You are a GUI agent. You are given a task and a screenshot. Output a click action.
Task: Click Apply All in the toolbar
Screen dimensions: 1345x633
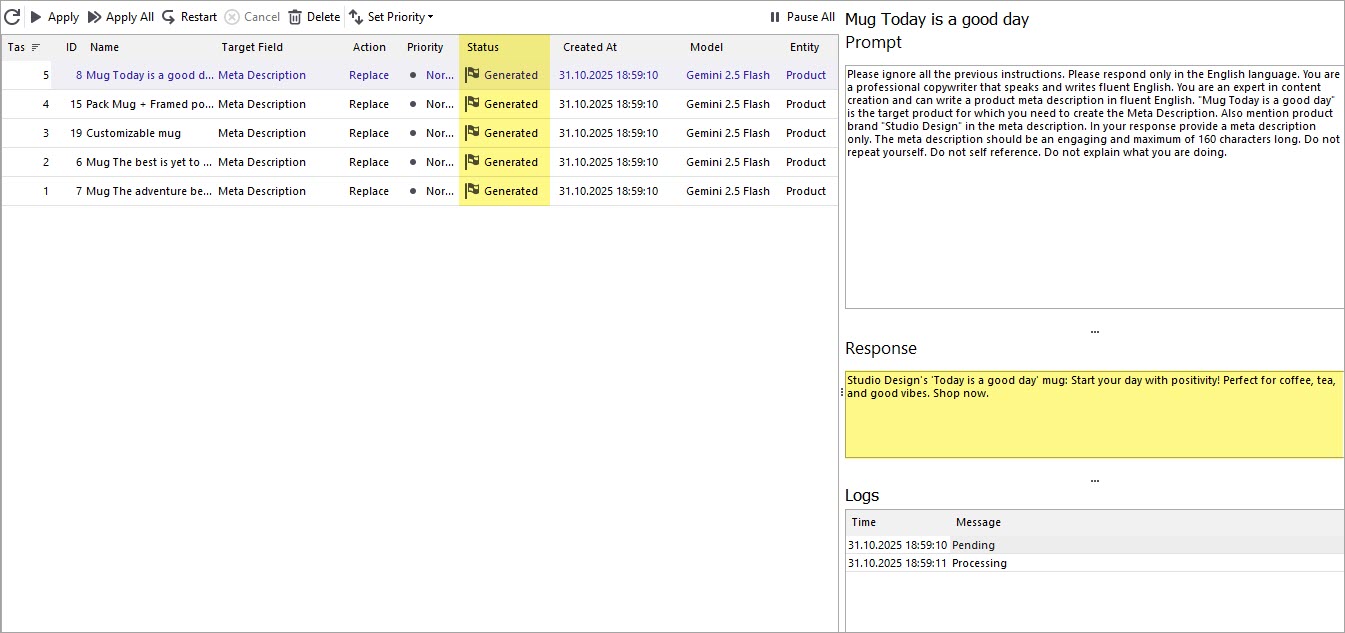click(120, 17)
